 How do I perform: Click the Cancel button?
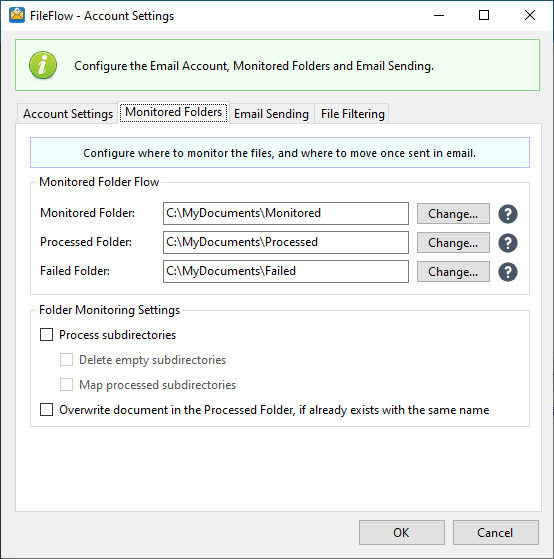[x=496, y=532]
